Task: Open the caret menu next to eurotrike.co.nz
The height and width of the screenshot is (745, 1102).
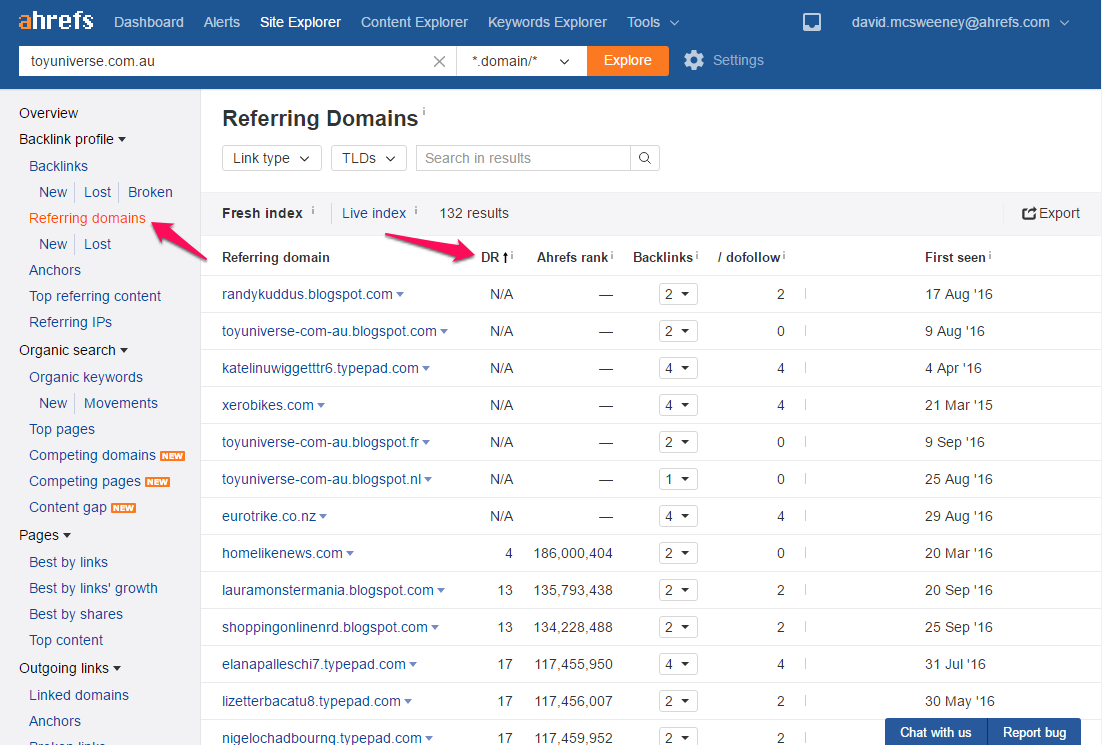Action: [x=323, y=517]
